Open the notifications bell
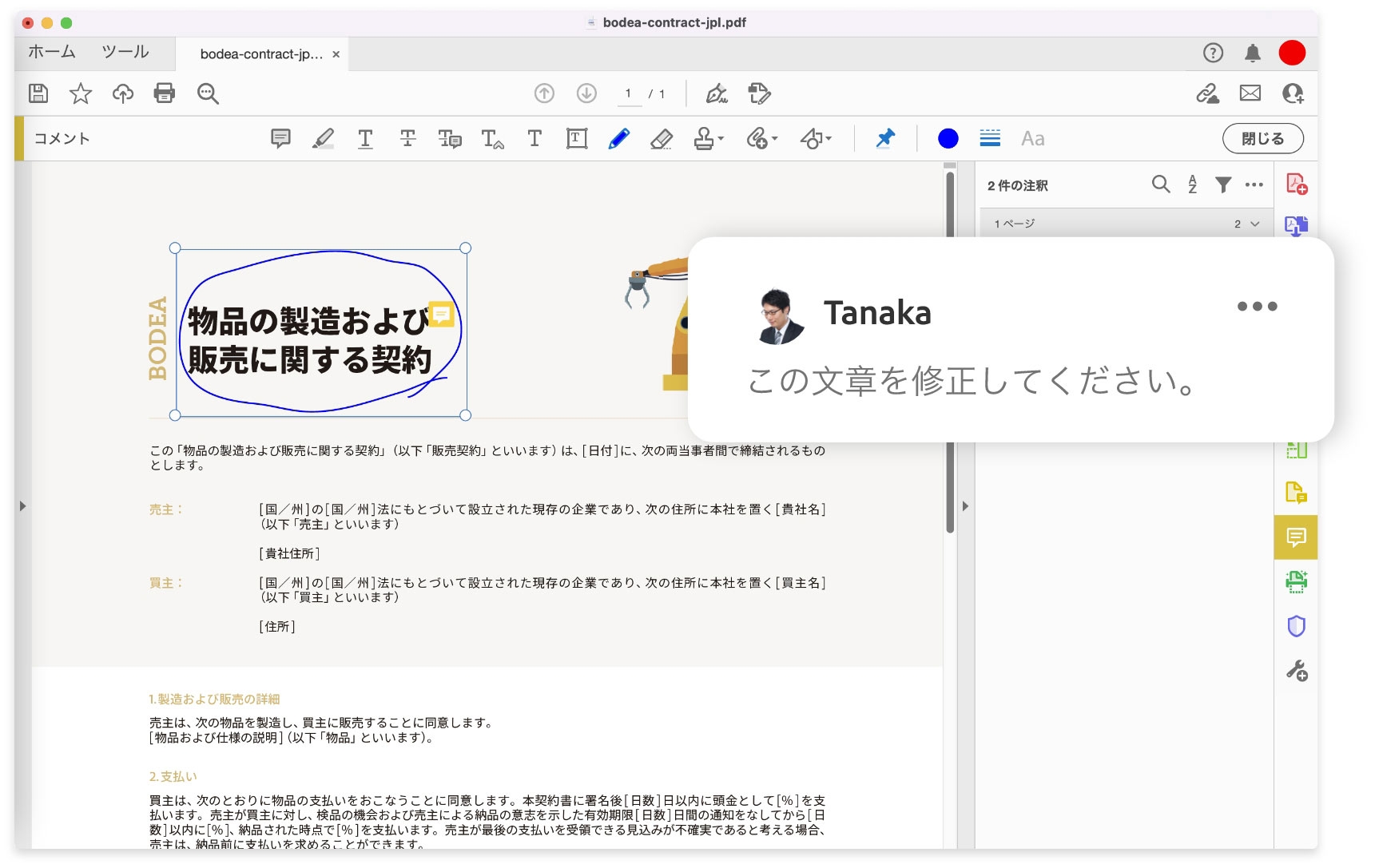This screenshot has width=1379, height=868. click(1252, 54)
